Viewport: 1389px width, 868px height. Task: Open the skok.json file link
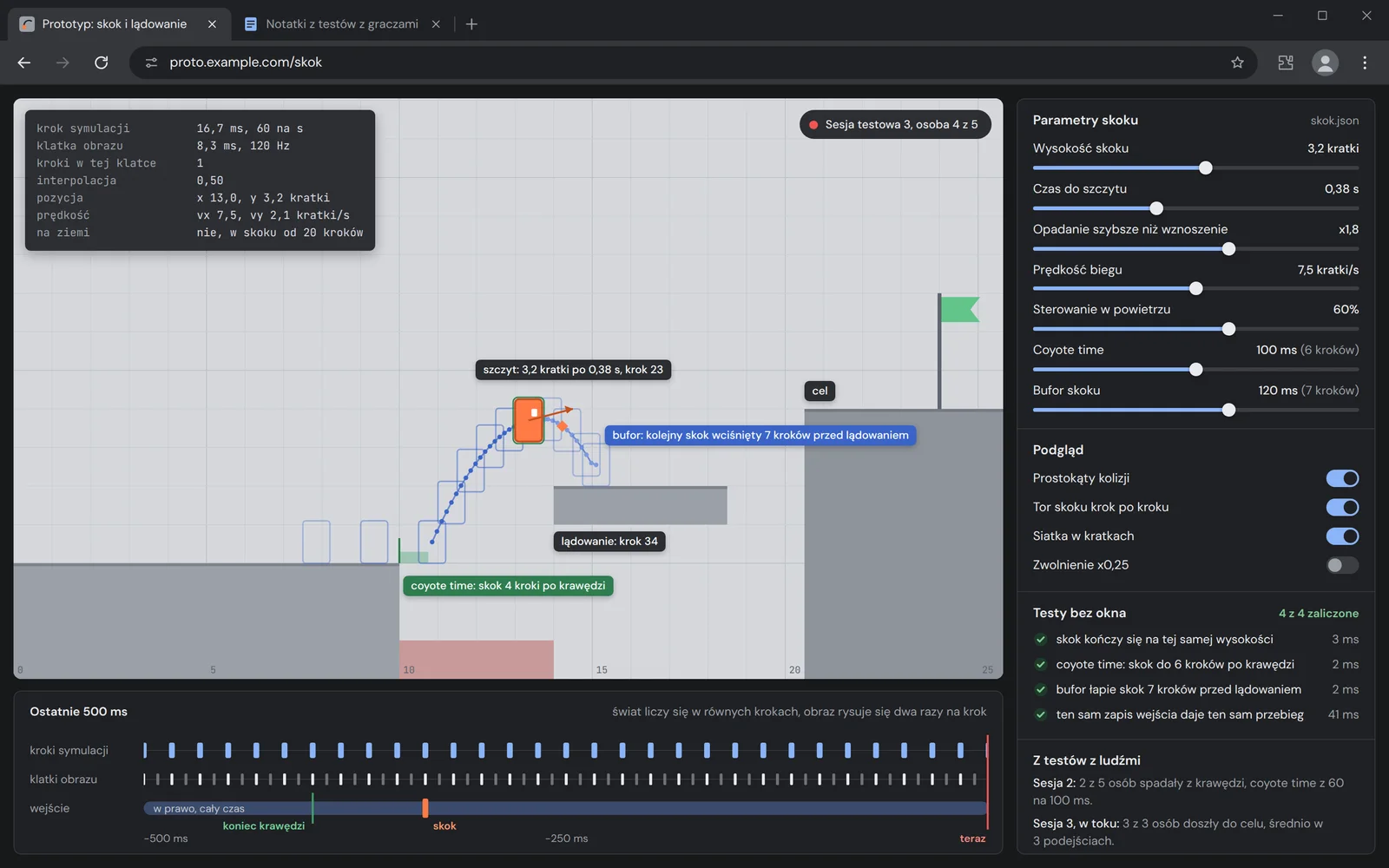(x=1334, y=121)
